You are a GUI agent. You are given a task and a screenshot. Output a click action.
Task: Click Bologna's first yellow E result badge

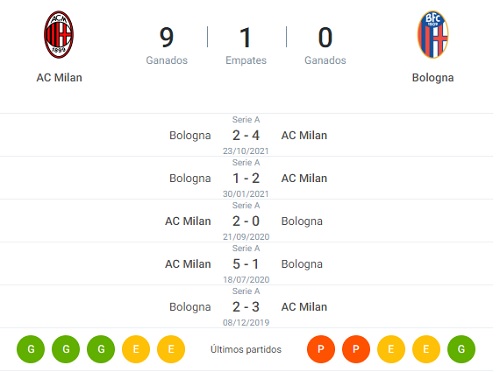point(391,349)
